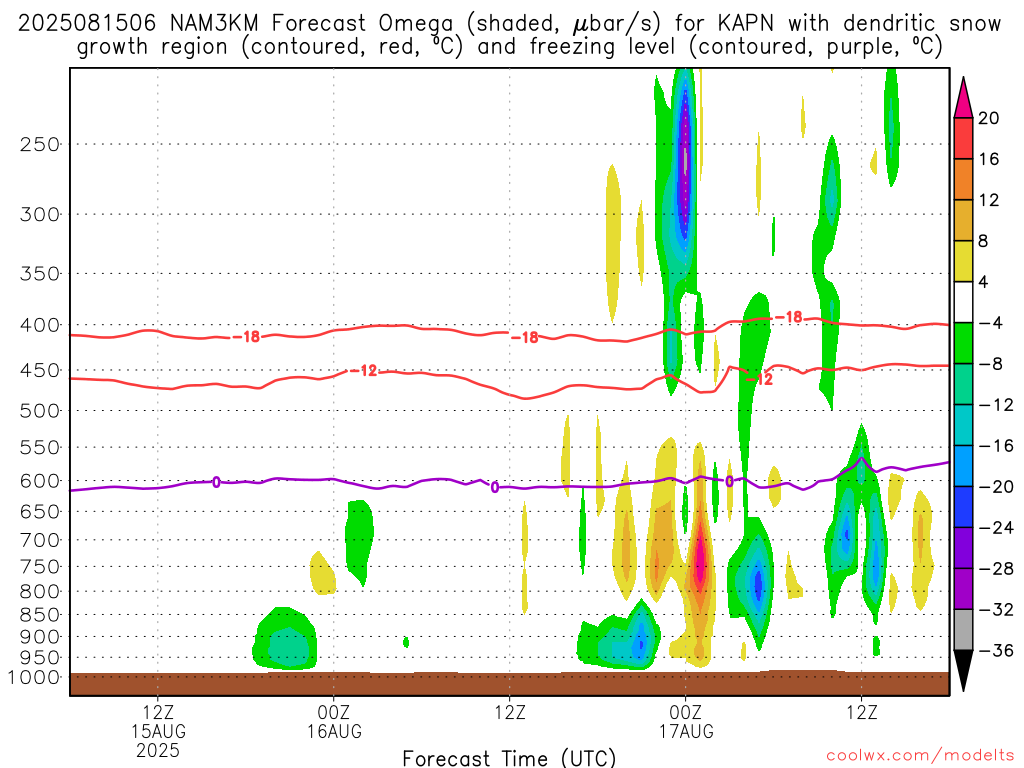The image size is (1024, 768).
Task: Click the 600 pressure level label
Action: 40,481
